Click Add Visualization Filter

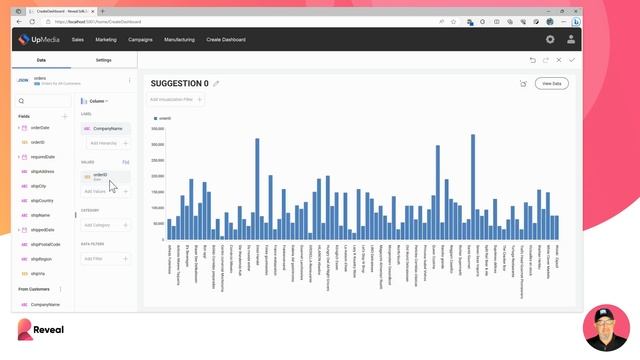[x=176, y=99]
